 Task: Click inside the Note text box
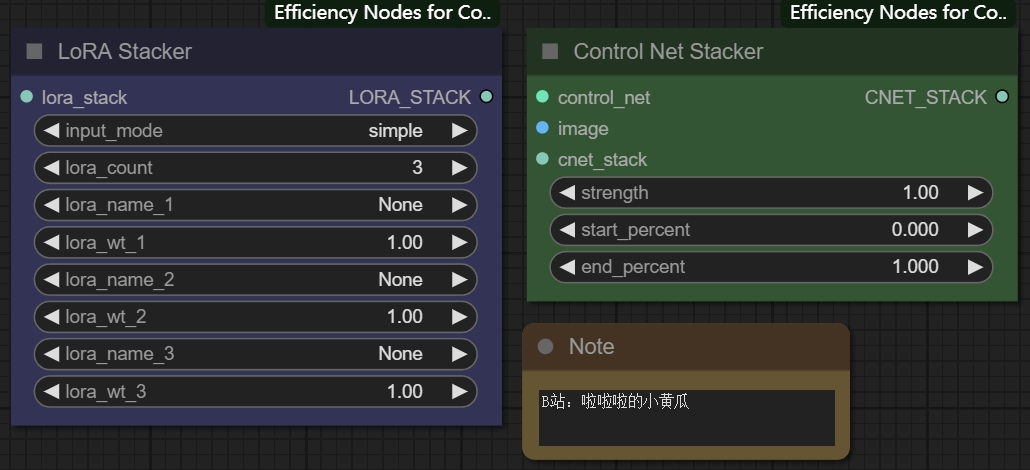coord(686,418)
